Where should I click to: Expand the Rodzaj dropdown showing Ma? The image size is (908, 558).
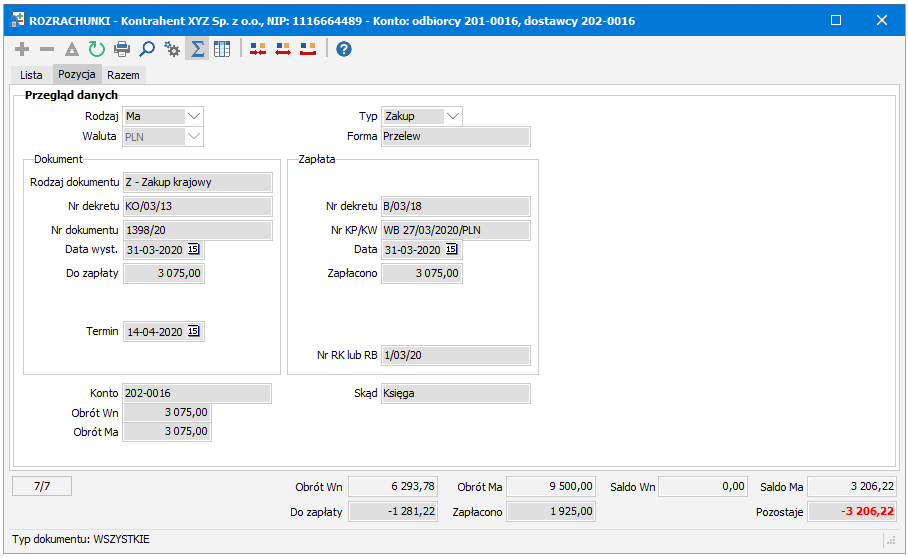click(194, 116)
